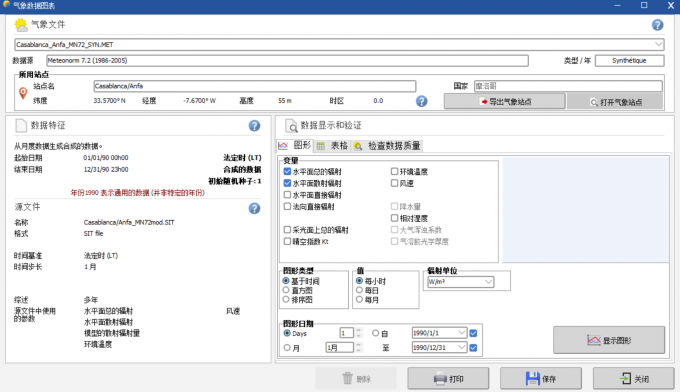Uncheck 水平面散射辐射 checkbox
Screen dimensions: 680x392
click(287, 183)
